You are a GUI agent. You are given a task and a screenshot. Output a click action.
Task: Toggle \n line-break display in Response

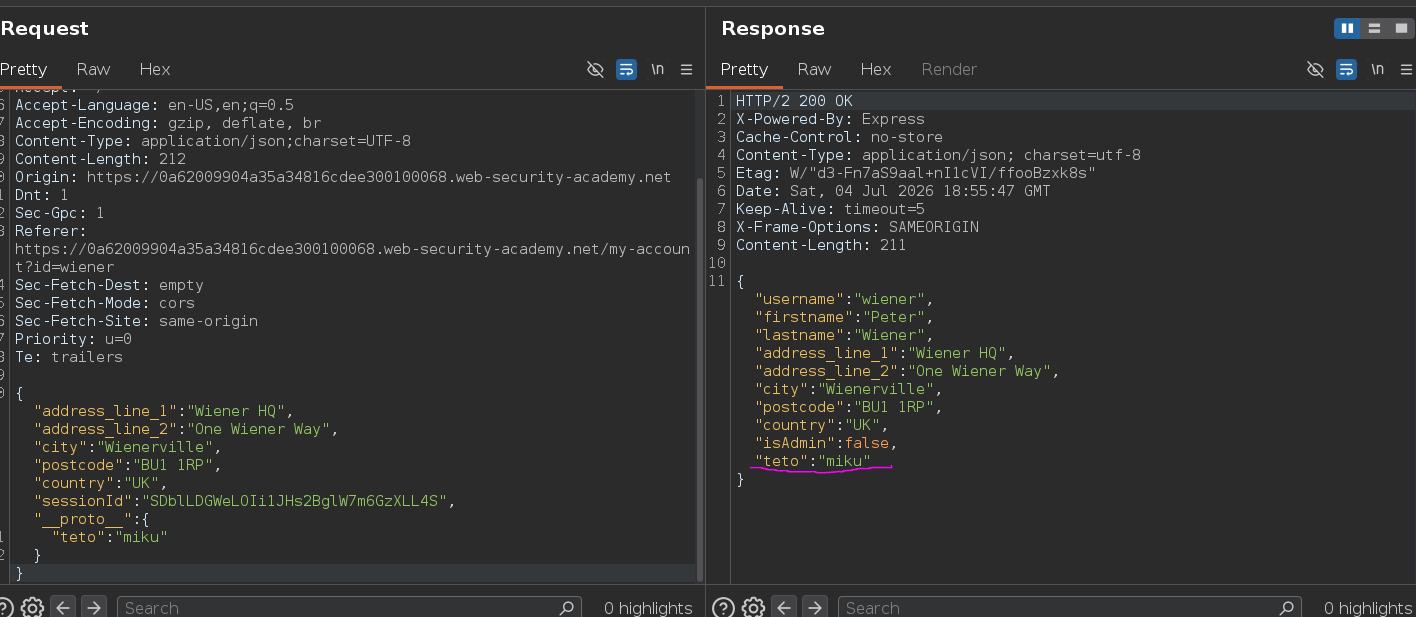click(x=1377, y=69)
